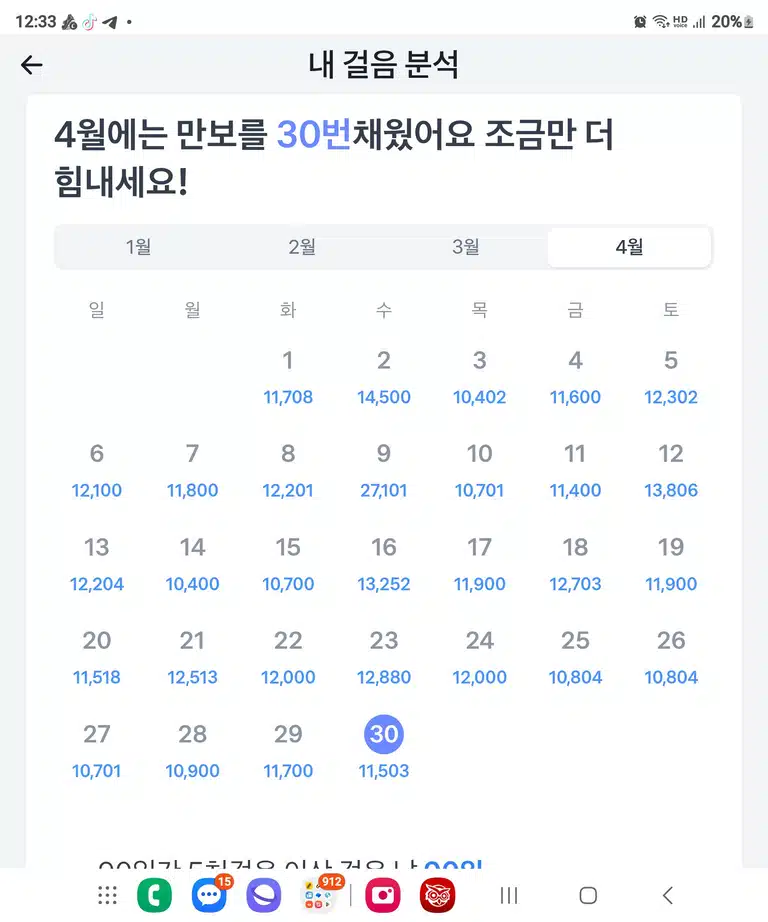Select the 4월 tab
The height and width of the screenshot is (922, 768).
[x=629, y=247]
